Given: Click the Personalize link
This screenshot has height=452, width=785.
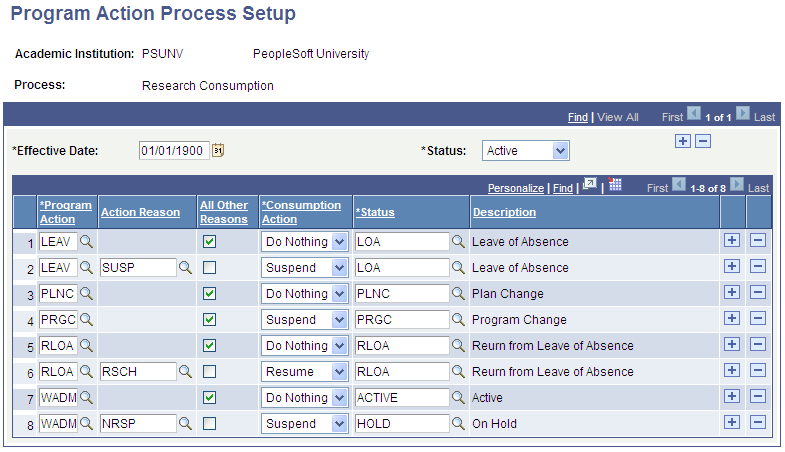Looking at the screenshot, I should tap(515, 188).
